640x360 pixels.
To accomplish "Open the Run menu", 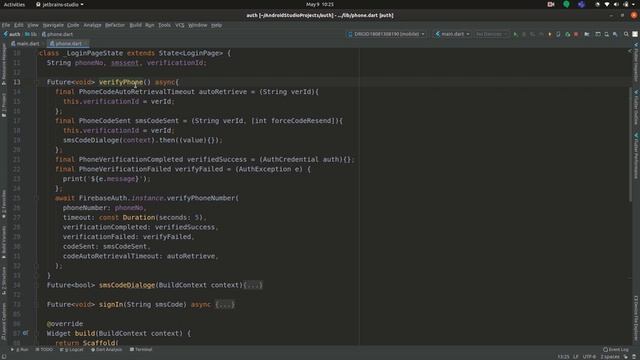I will click(x=150, y=25).
